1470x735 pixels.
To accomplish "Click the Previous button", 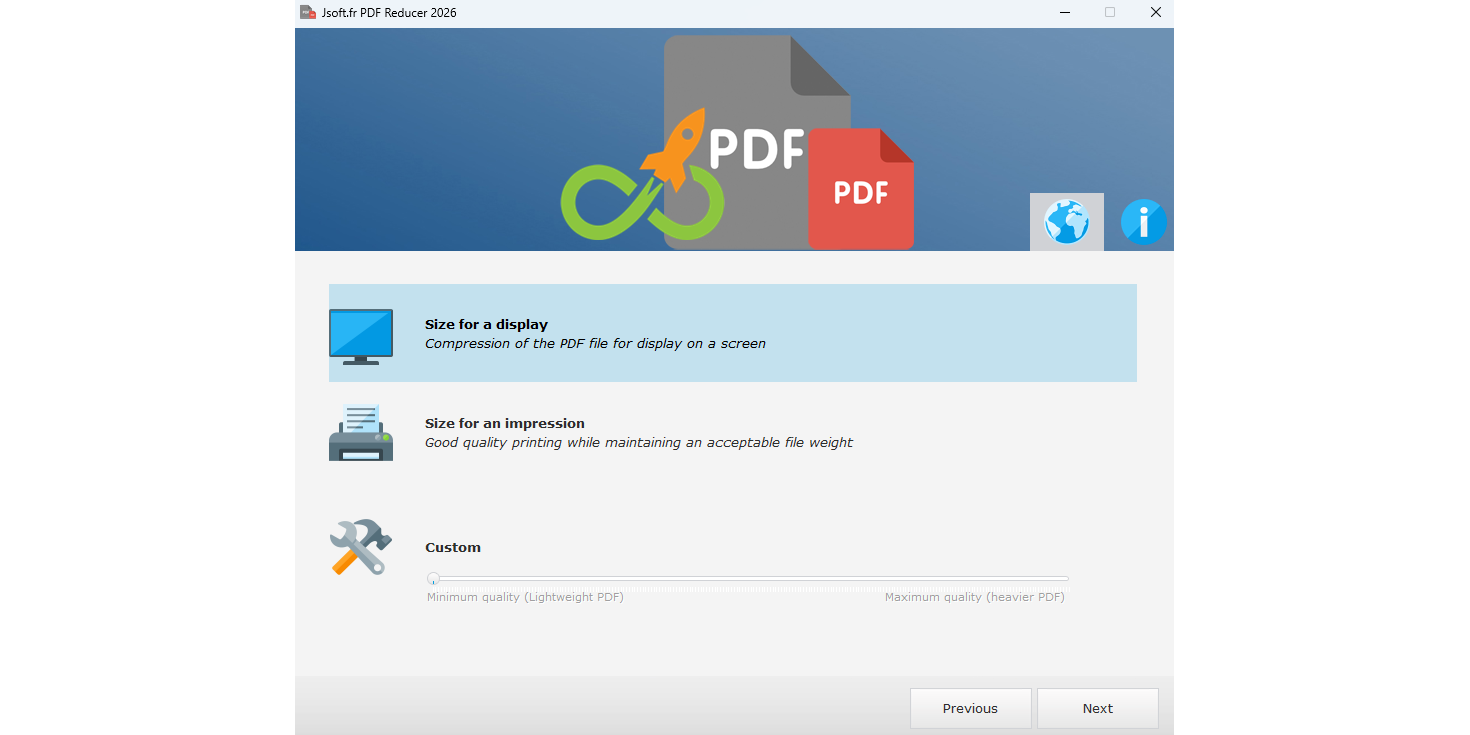I will (x=970, y=708).
